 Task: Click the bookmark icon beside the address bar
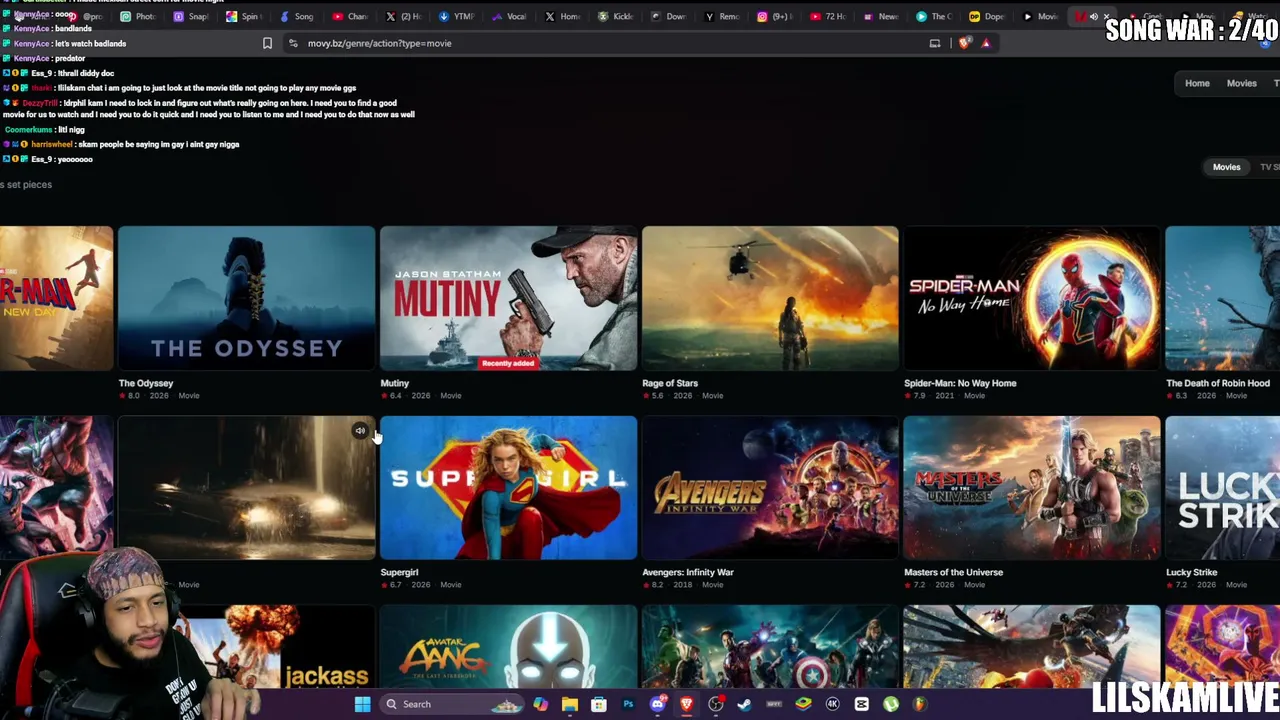click(267, 43)
